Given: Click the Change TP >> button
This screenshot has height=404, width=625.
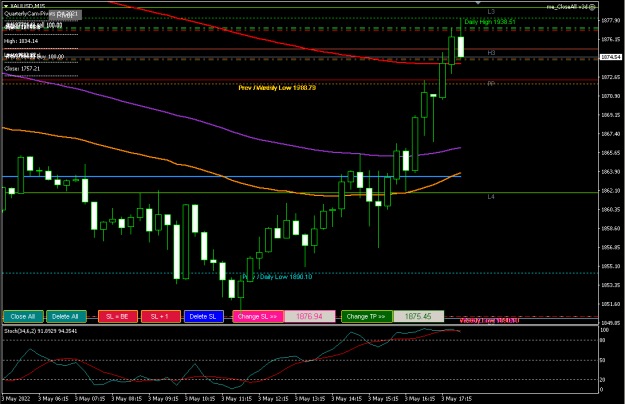Looking at the screenshot, I should pyautogui.click(x=367, y=317).
